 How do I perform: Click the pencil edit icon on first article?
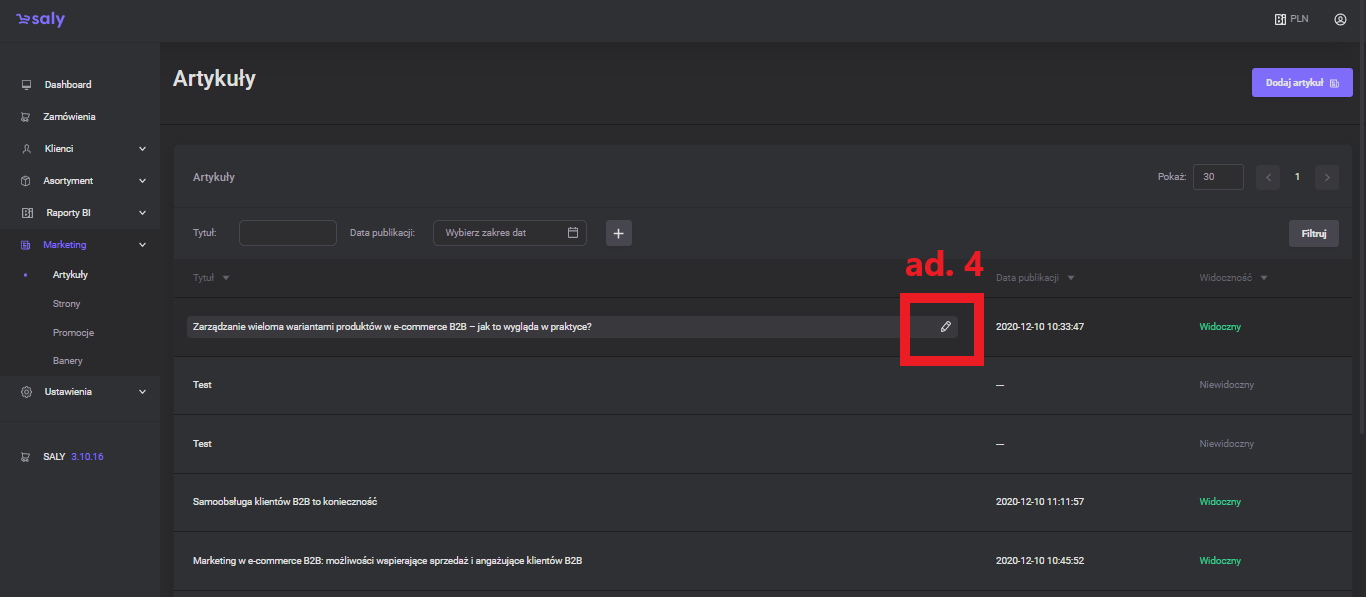[945, 327]
